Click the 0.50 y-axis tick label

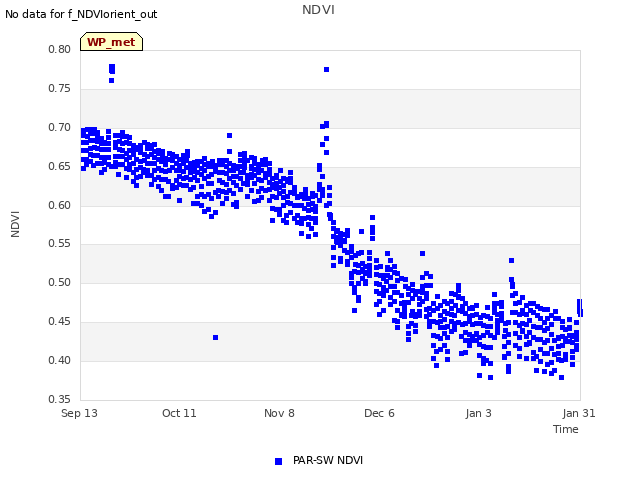(60, 282)
